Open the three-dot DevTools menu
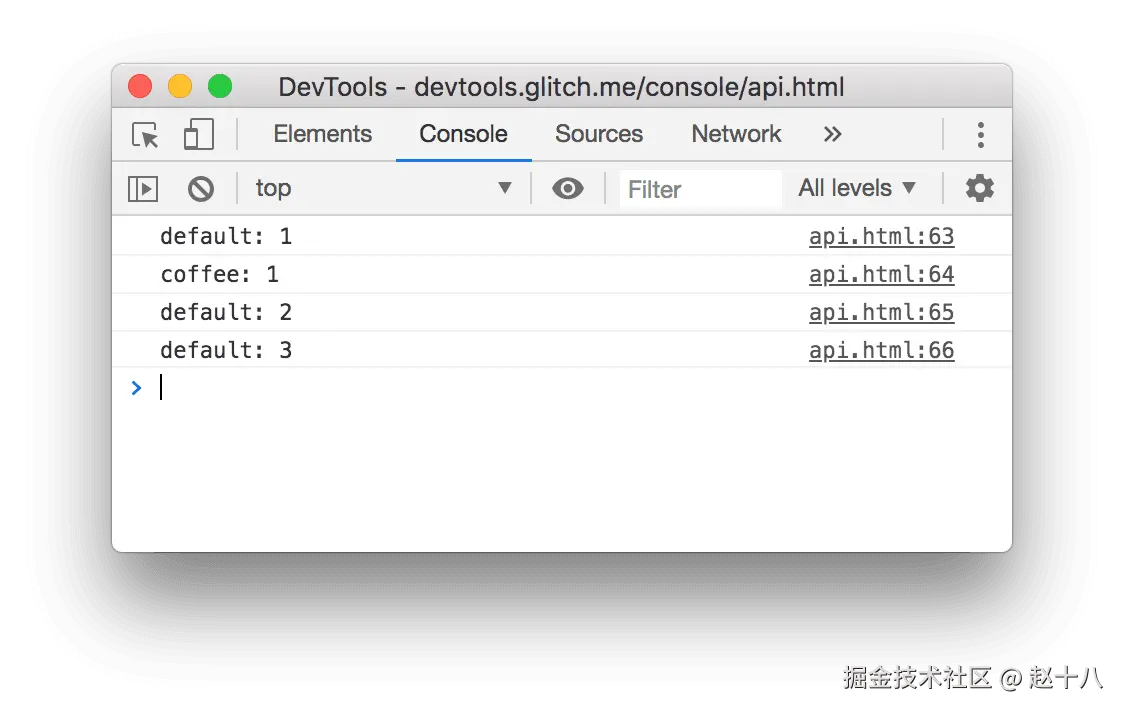The width and height of the screenshot is (1124, 712). click(980, 135)
